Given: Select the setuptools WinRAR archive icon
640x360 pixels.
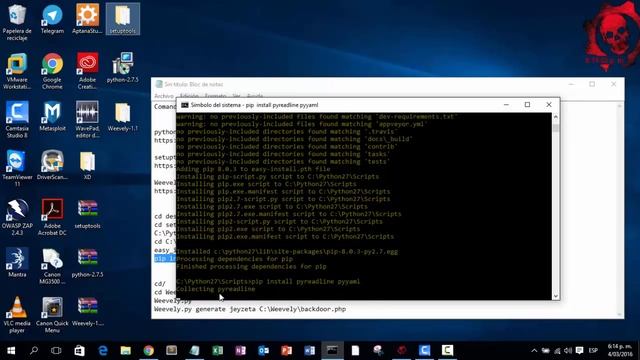Looking at the screenshot, I should [87, 213].
